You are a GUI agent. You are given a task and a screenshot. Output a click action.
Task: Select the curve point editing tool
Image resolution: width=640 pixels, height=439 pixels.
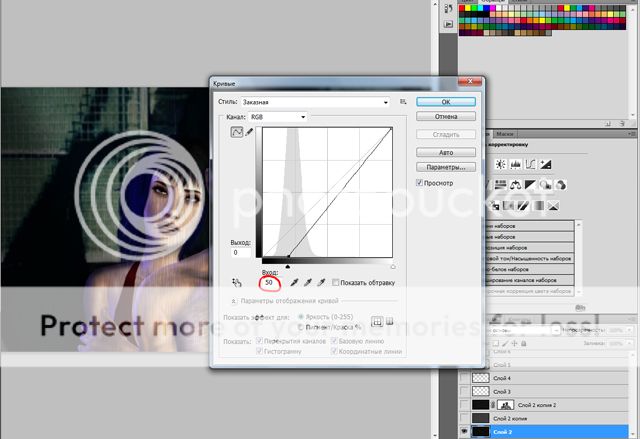(237, 134)
